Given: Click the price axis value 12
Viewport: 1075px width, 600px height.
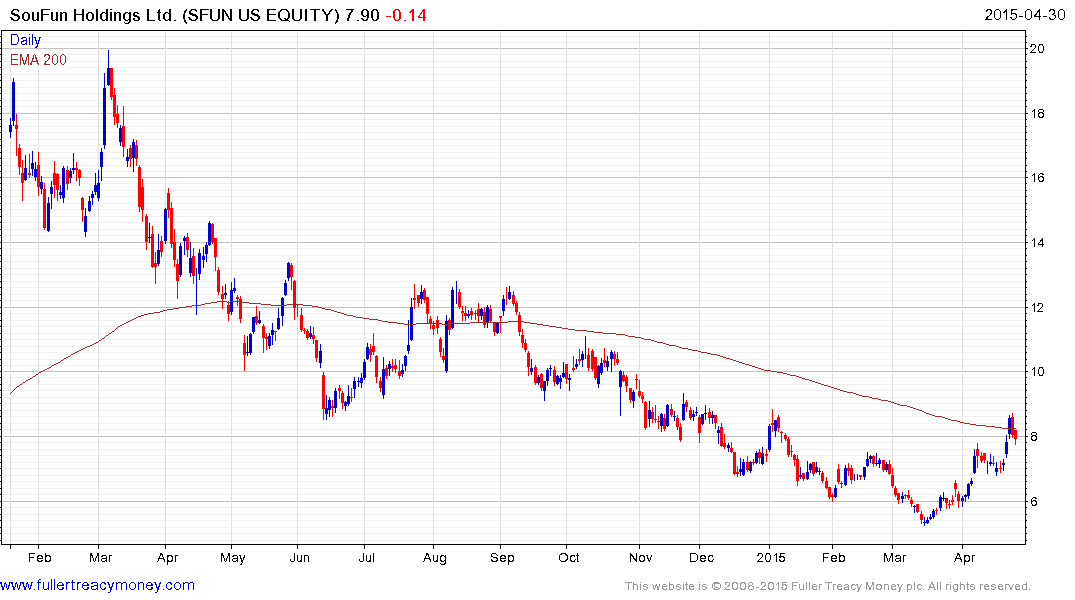Looking at the screenshot, I should pos(1037,308).
